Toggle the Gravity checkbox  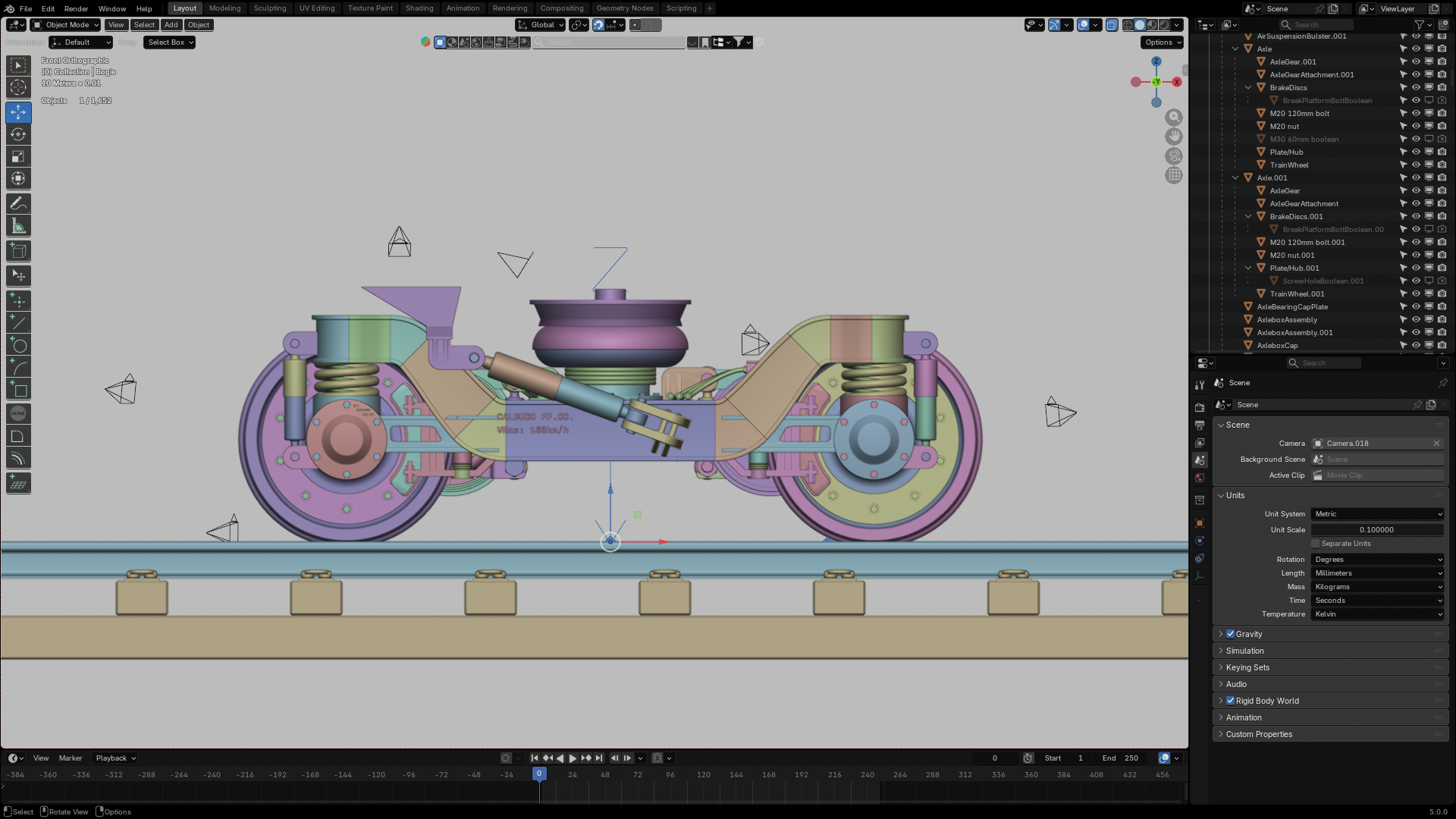click(x=1231, y=634)
